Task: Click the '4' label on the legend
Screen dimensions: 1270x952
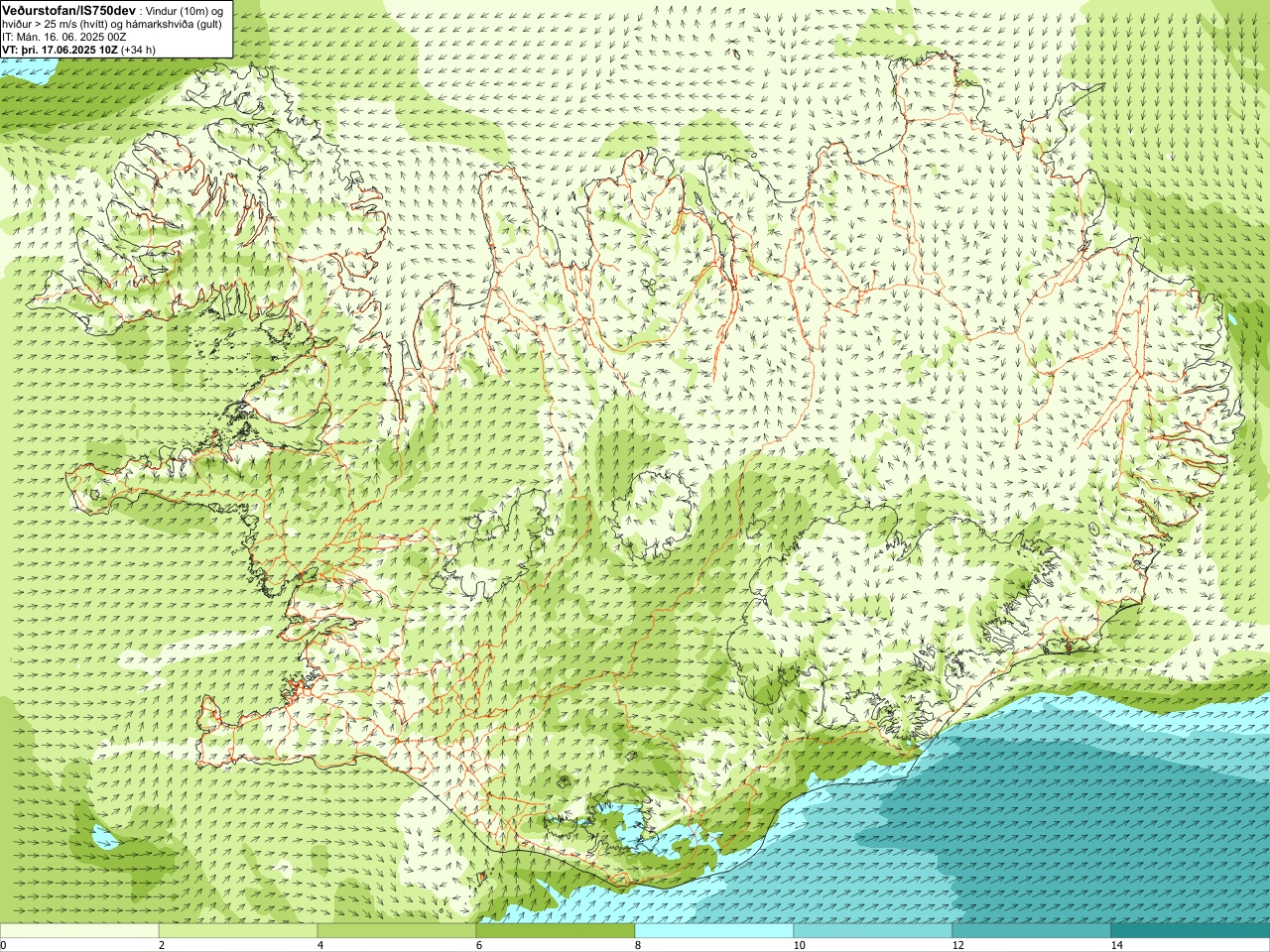Action: point(320,945)
